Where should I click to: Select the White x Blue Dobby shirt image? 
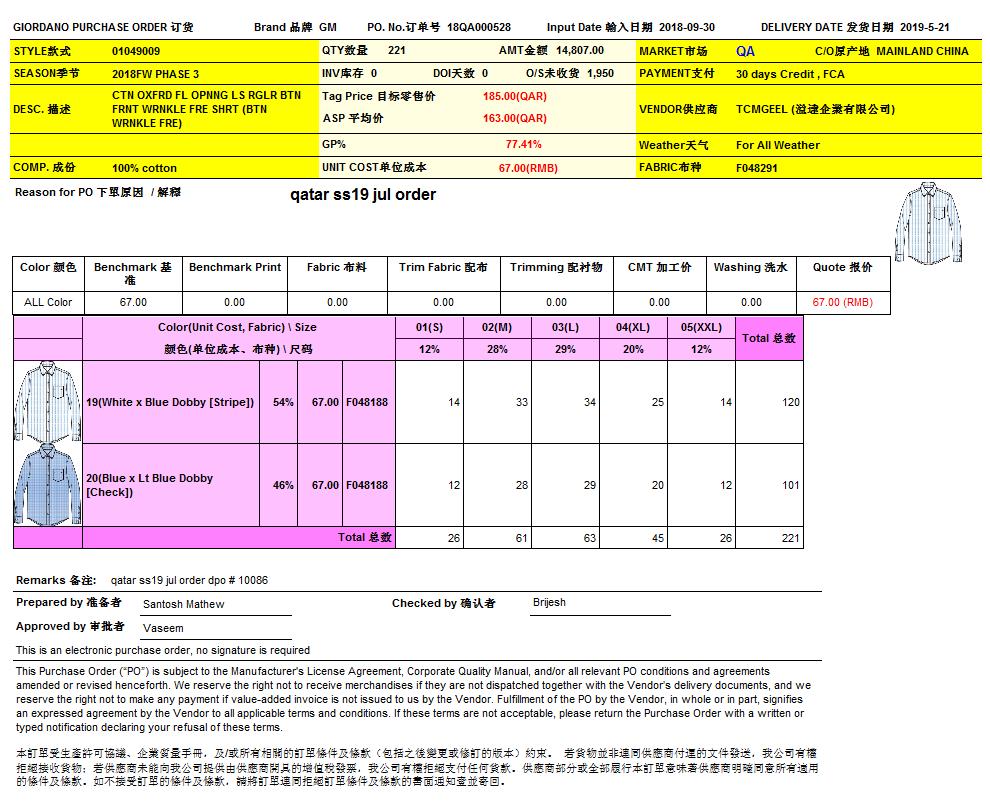coord(47,401)
